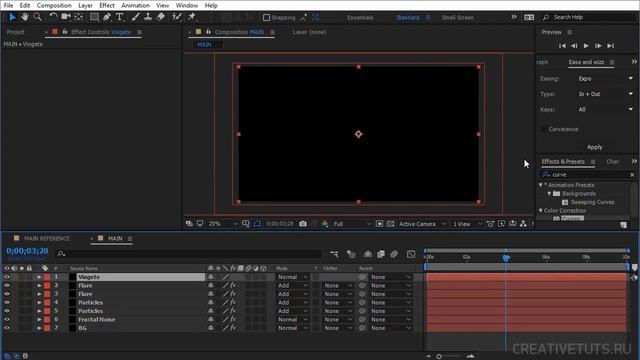This screenshot has height=360, width=640.
Task: Open the File menu
Action: pos(8,5)
